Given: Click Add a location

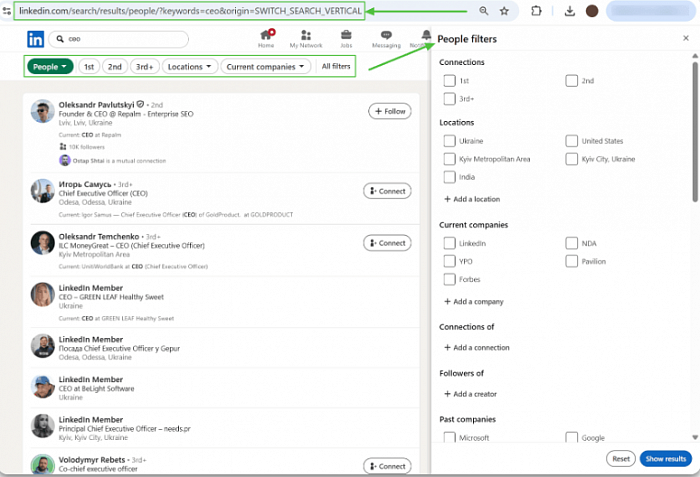Looking at the screenshot, I should tap(472, 199).
